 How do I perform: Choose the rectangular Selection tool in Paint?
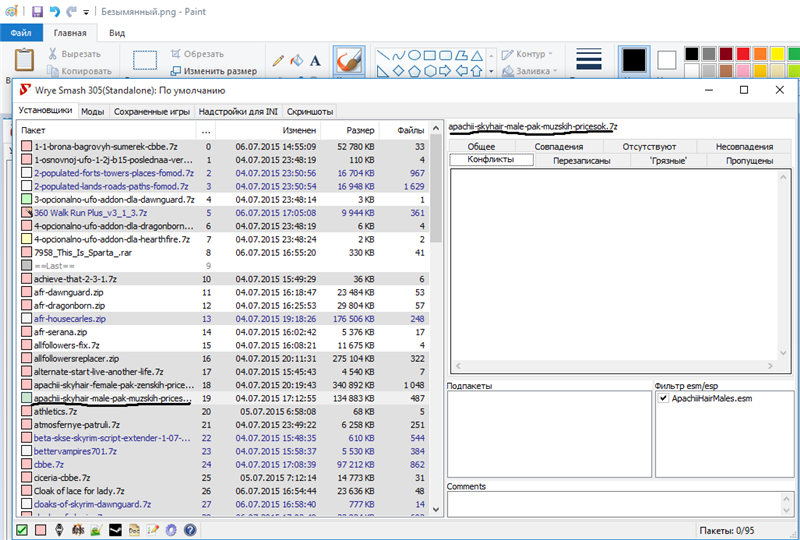coord(145,60)
